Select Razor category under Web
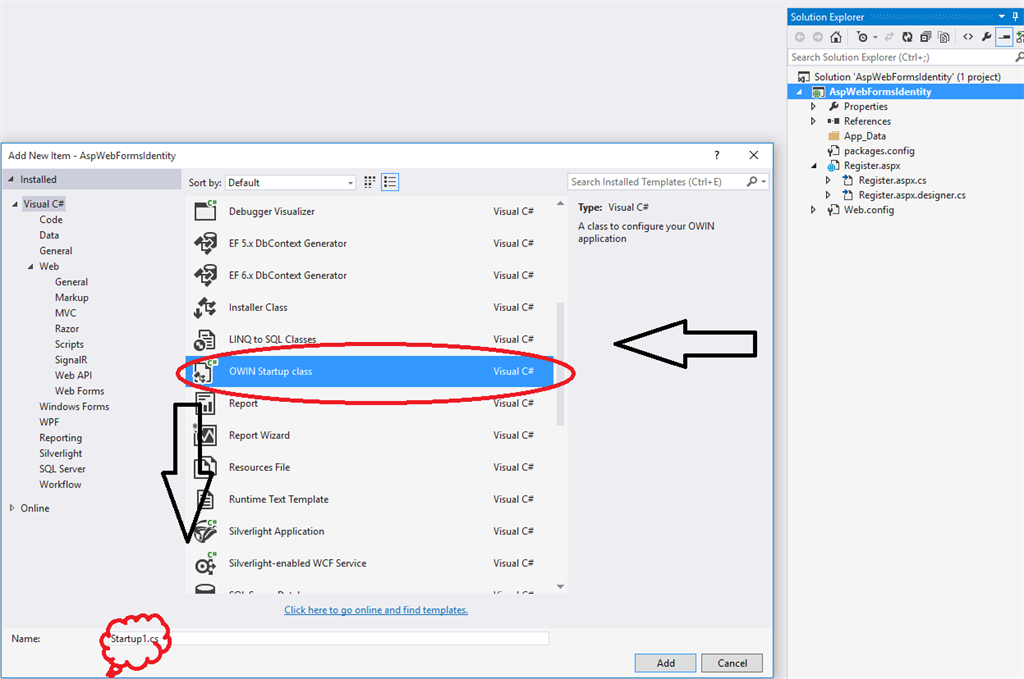1024x679 pixels. click(x=67, y=329)
